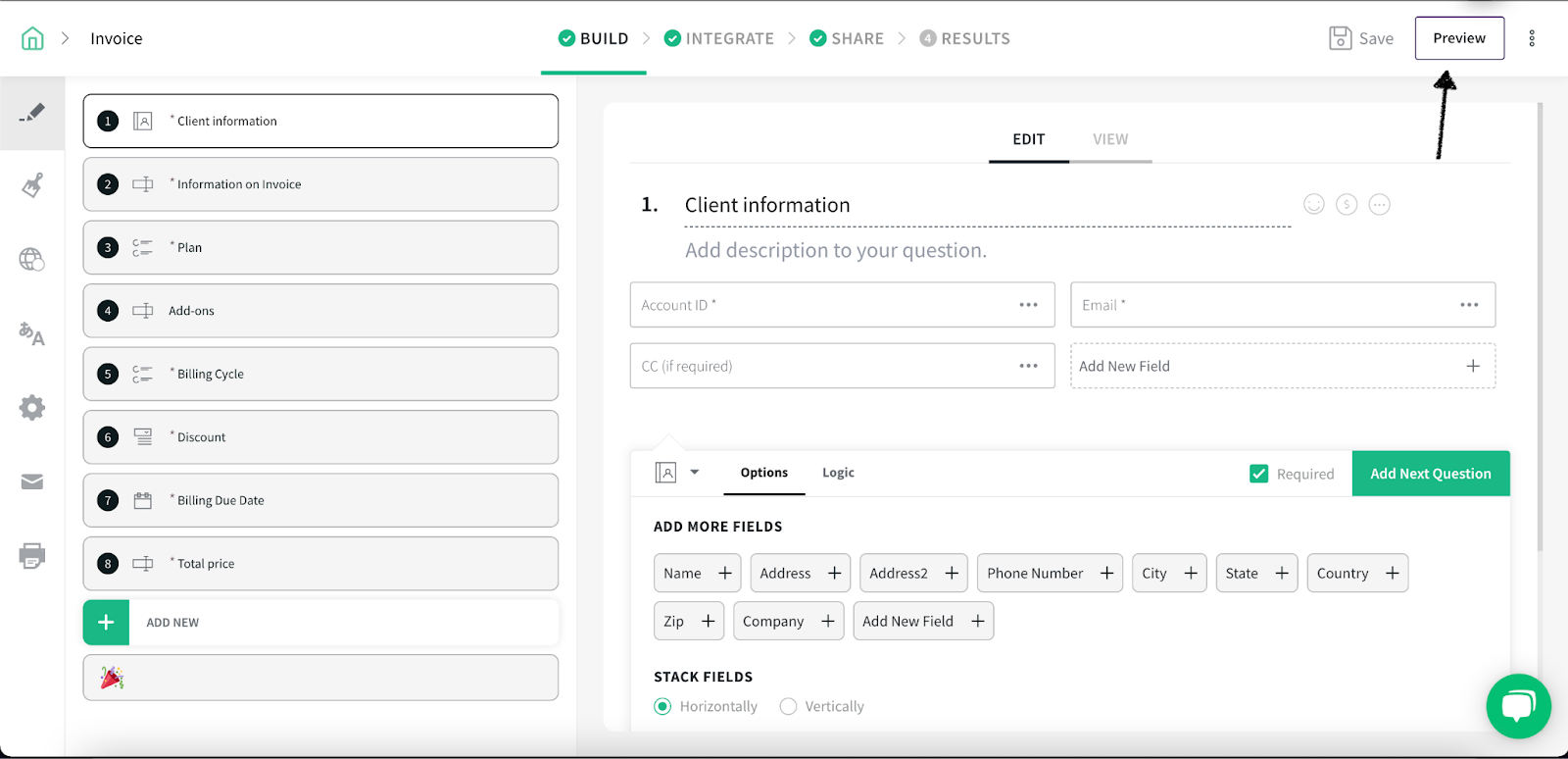
Task: Open Account ID field options dots
Action: [1028, 305]
